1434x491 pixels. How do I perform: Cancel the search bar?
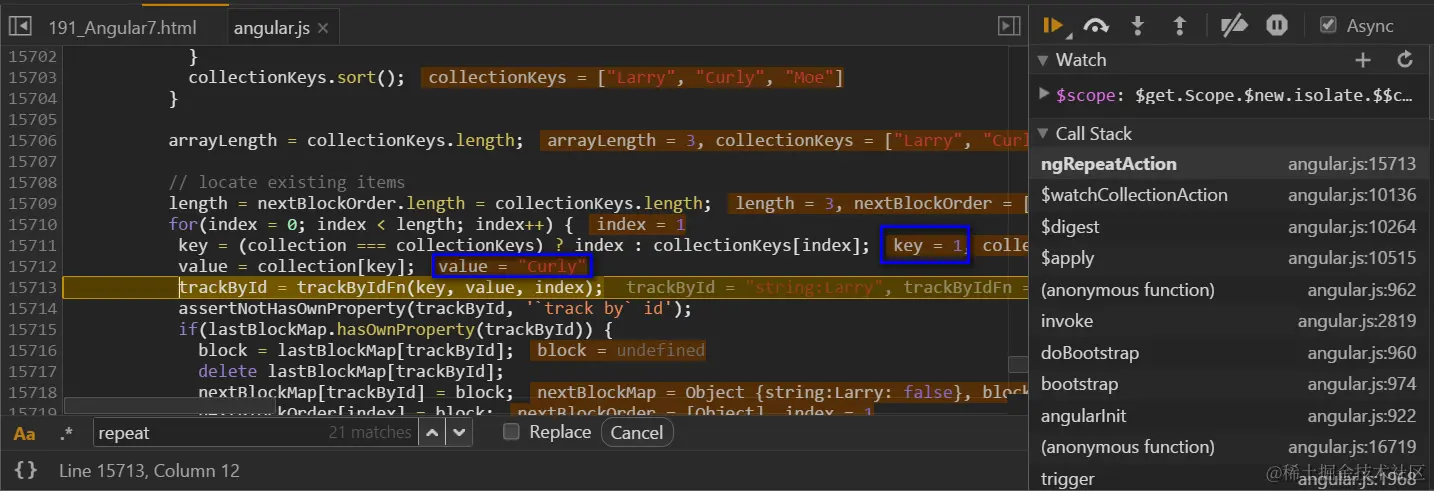[x=637, y=433]
